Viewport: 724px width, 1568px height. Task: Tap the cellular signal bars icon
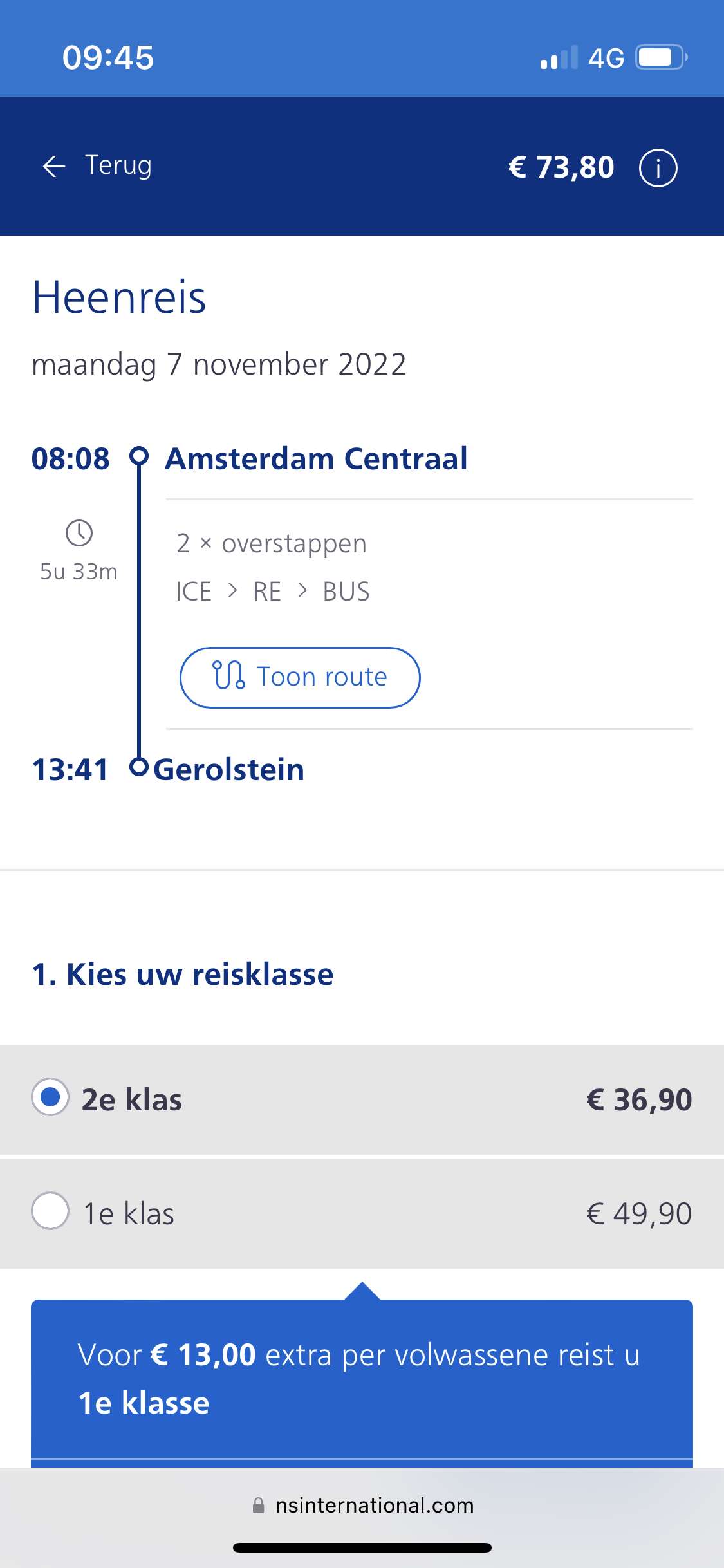click(559, 58)
